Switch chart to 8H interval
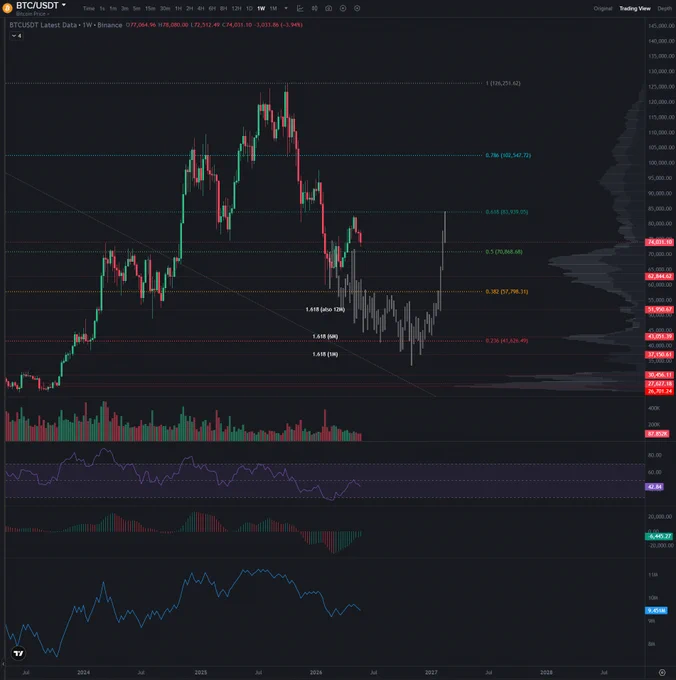This screenshot has height=680, width=676. (x=223, y=8)
